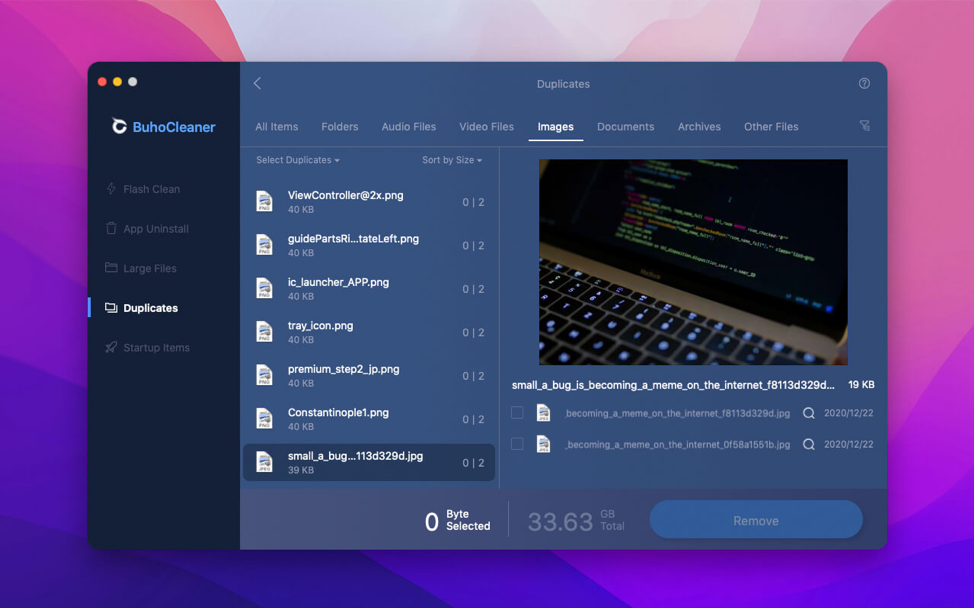The image size is (974, 608).
Task: Reveal the 0f58a1551b.jpg copy with magnifier
Action: click(x=808, y=444)
